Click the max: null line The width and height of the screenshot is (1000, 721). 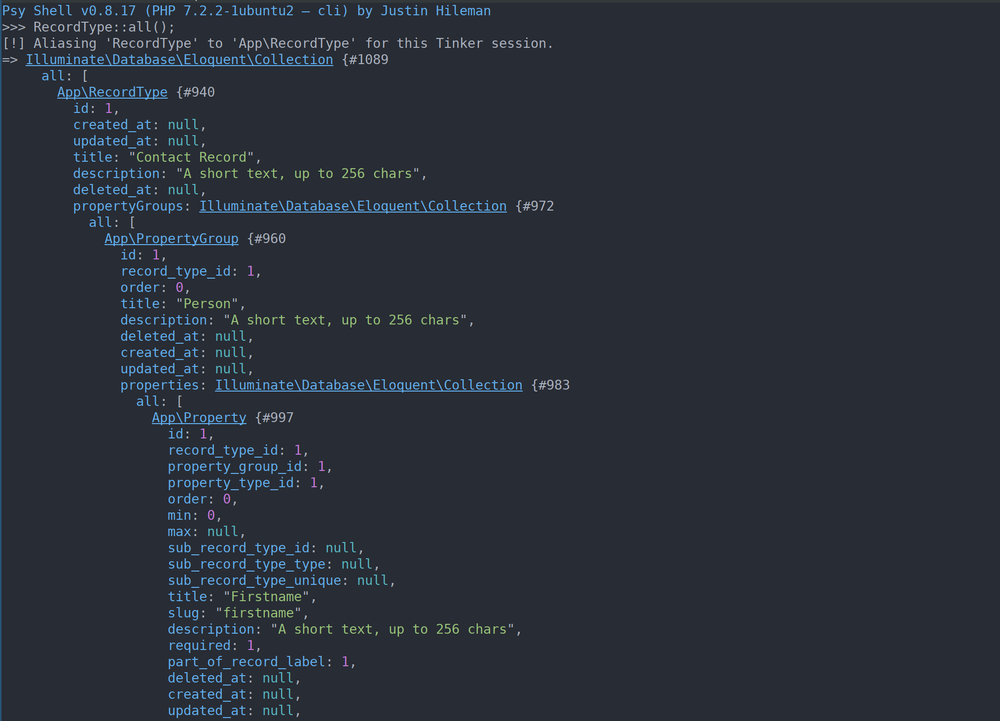coord(207,532)
